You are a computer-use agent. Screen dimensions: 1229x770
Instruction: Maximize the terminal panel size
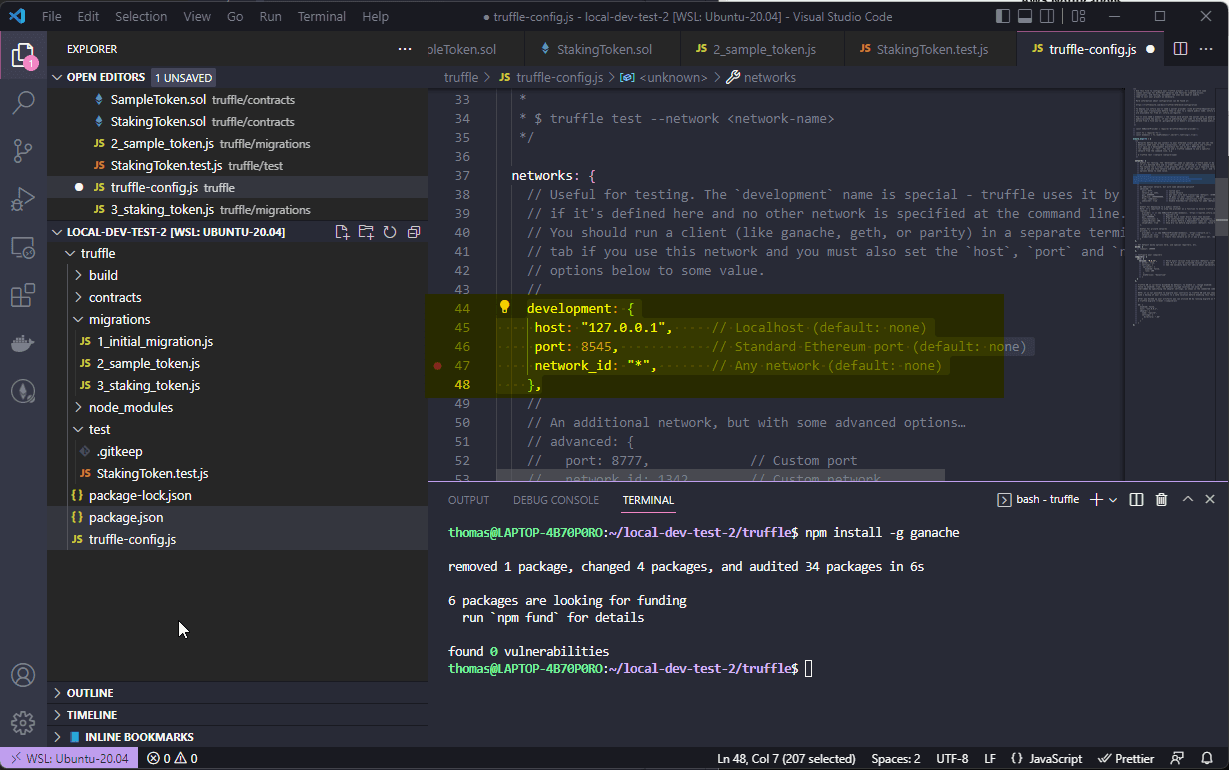click(x=1188, y=499)
